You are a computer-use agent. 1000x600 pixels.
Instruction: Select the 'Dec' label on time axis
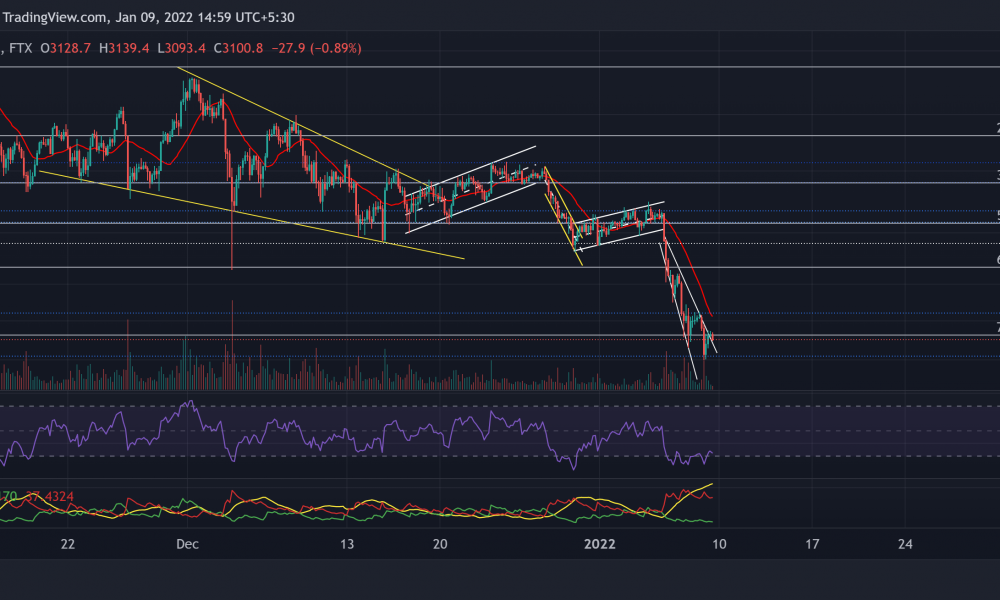coord(188,544)
